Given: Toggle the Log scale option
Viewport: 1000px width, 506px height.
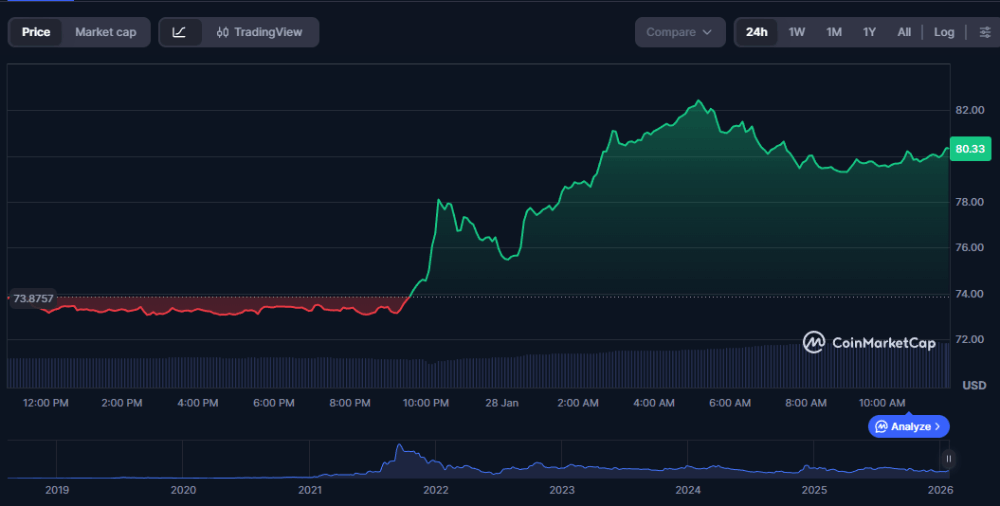Looking at the screenshot, I should (x=944, y=32).
